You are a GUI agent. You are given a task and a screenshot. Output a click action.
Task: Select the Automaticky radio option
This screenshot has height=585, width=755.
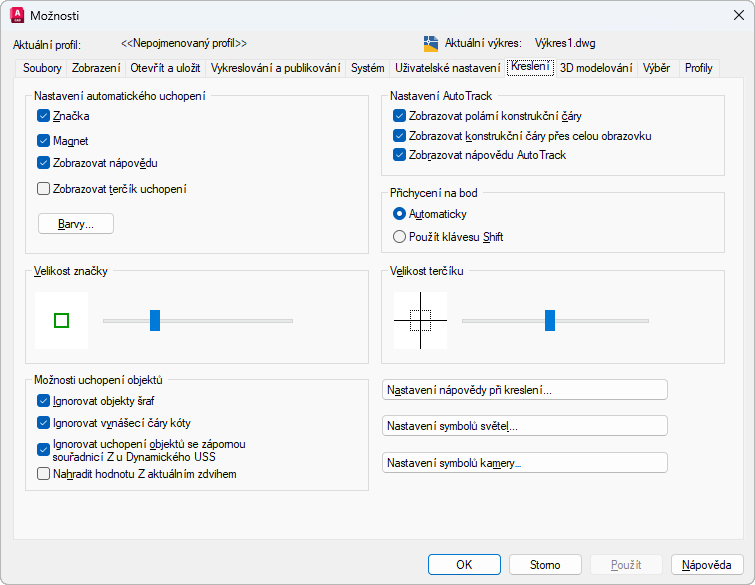pos(400,214)
